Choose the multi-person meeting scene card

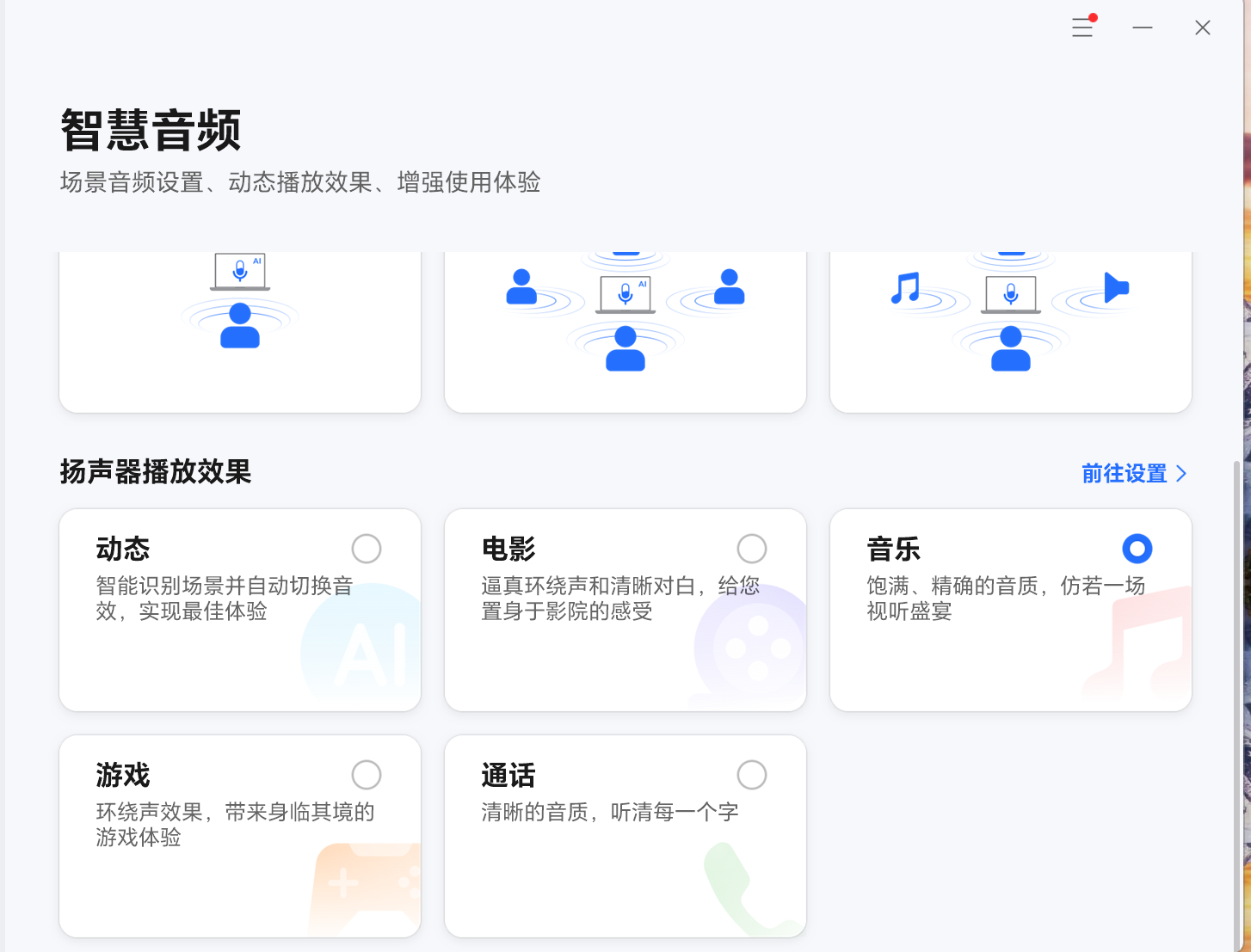pyautogui.click(x=625, y=332)
